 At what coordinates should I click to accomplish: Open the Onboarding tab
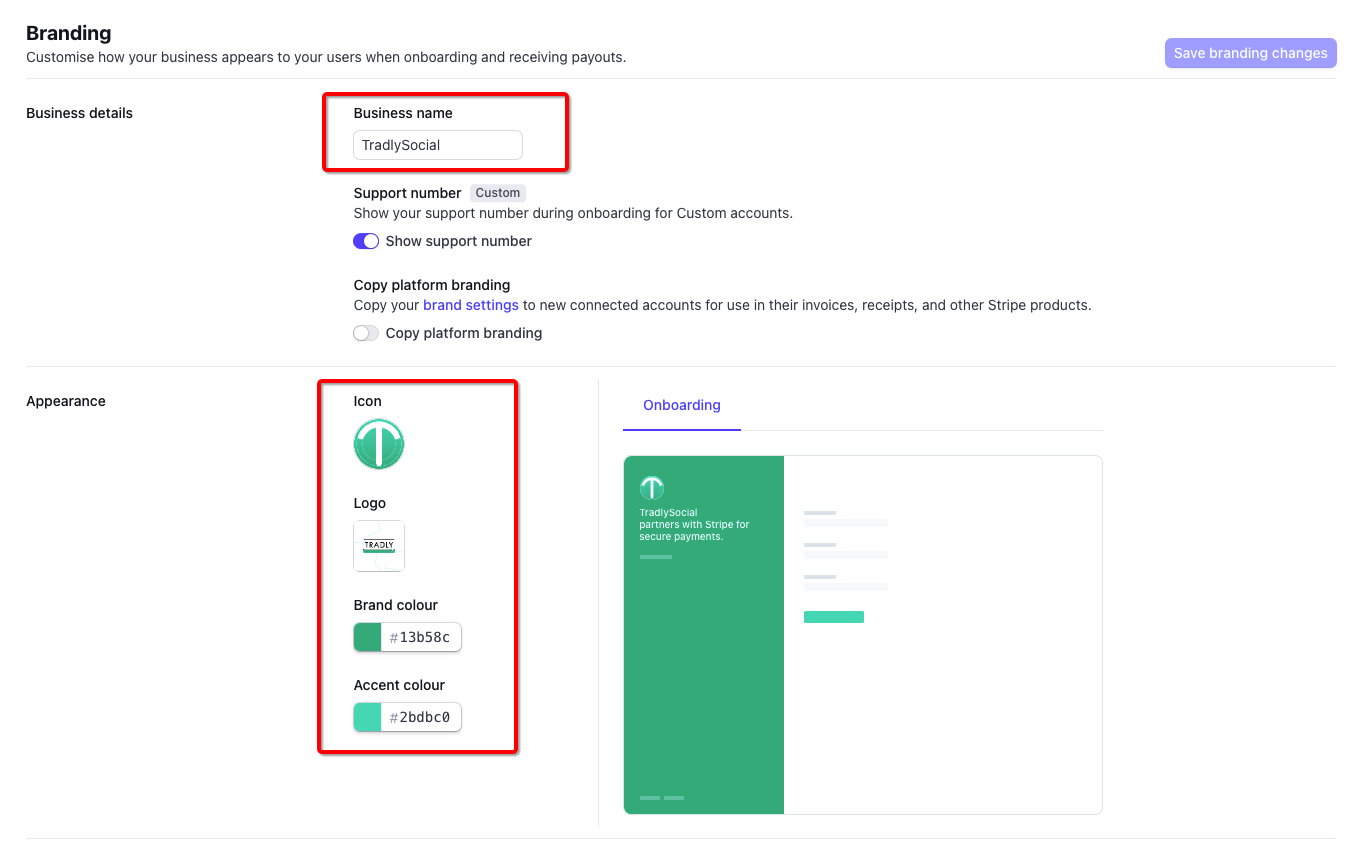point(682,405)
